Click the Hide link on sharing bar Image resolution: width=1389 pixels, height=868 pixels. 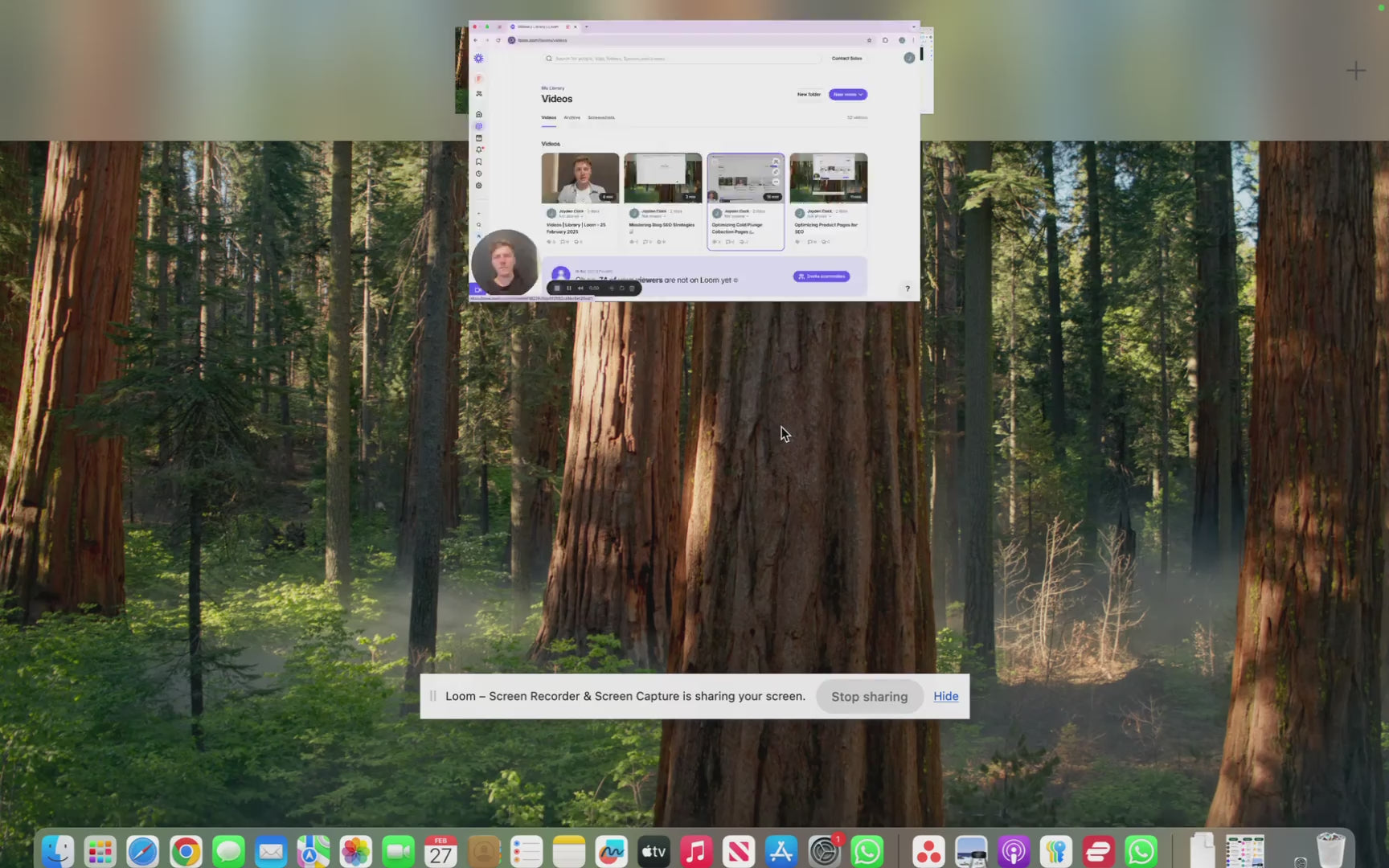pyautogui.click(x=945, y=696)
